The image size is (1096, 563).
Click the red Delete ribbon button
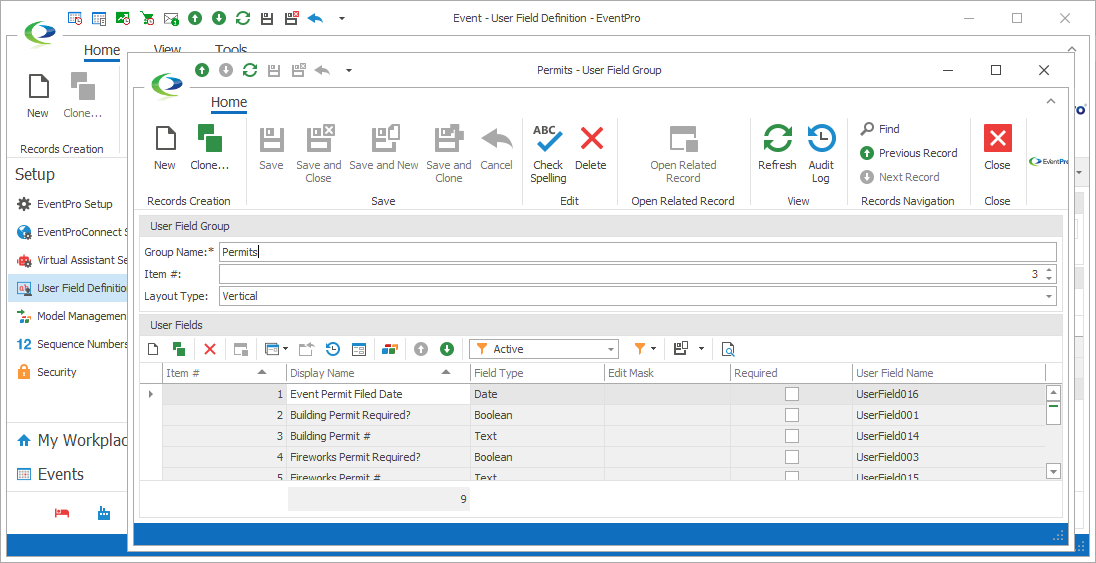591,148
